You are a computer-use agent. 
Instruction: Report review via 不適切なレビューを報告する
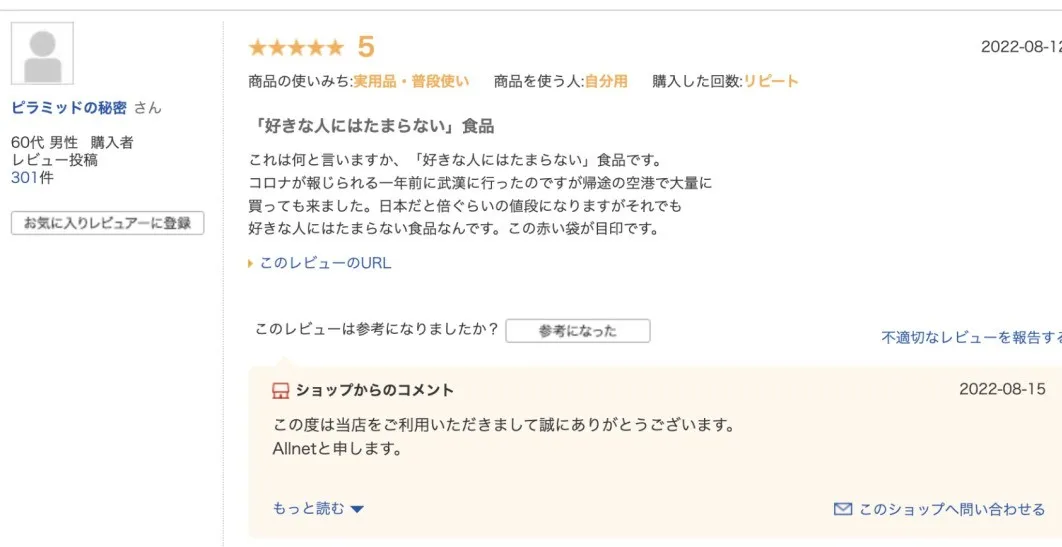tap(971, 337)
